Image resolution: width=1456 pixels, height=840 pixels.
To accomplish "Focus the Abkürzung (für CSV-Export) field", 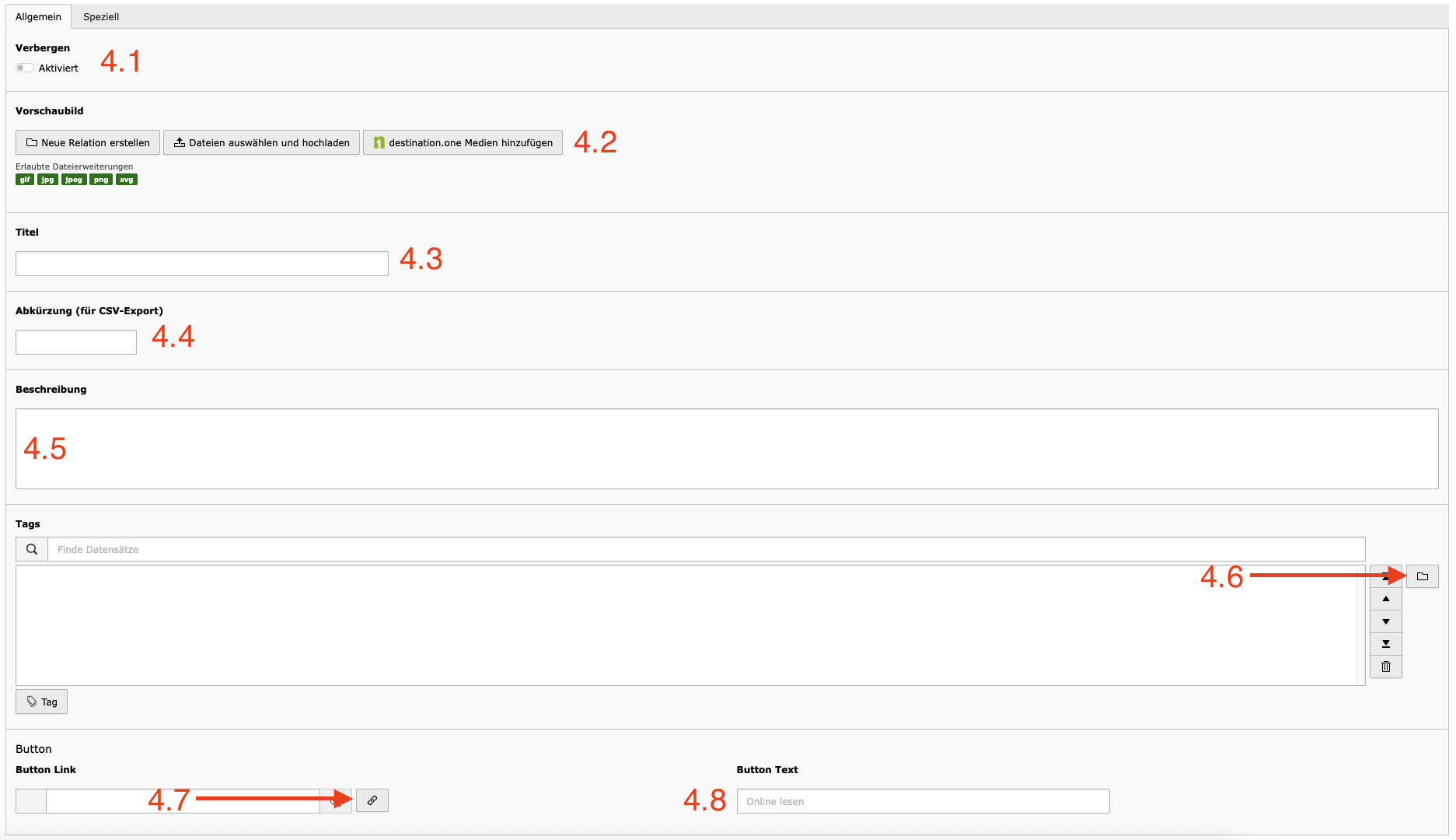I will point(76,342).
